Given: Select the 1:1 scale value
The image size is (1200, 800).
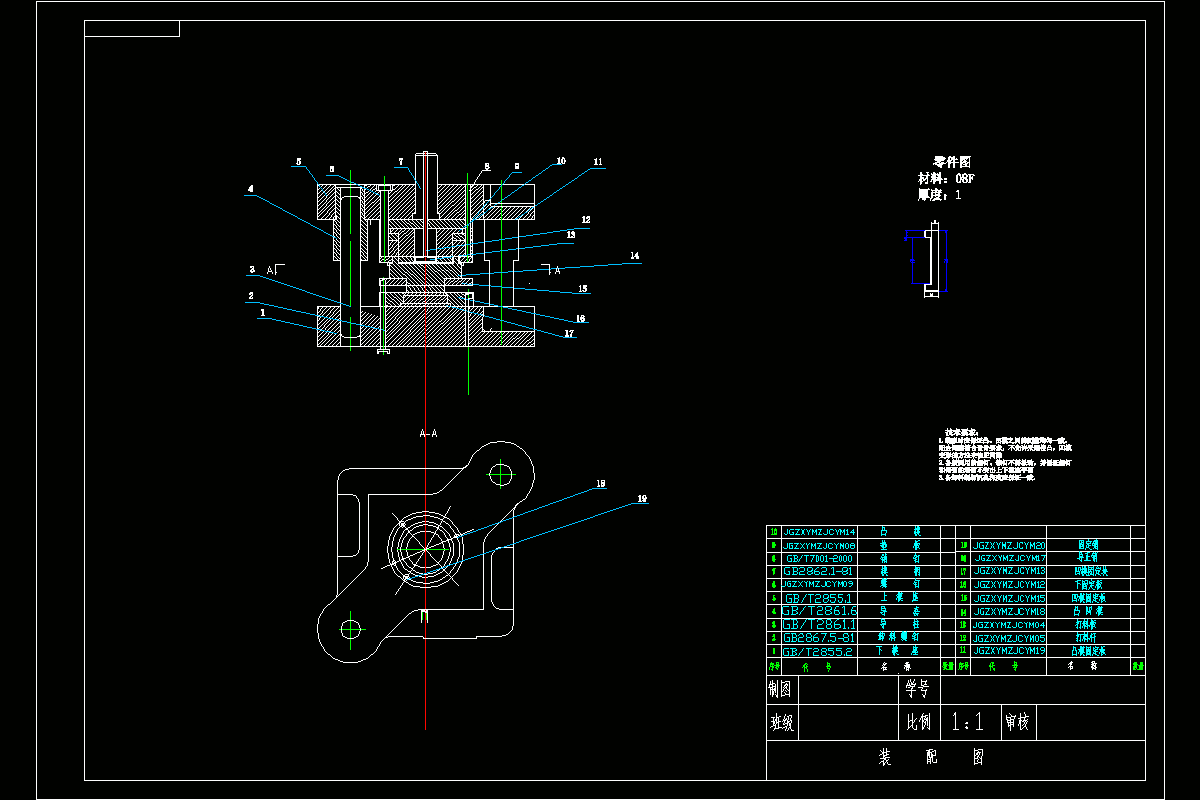Looking at the screenshot, I should click(968, 722).
